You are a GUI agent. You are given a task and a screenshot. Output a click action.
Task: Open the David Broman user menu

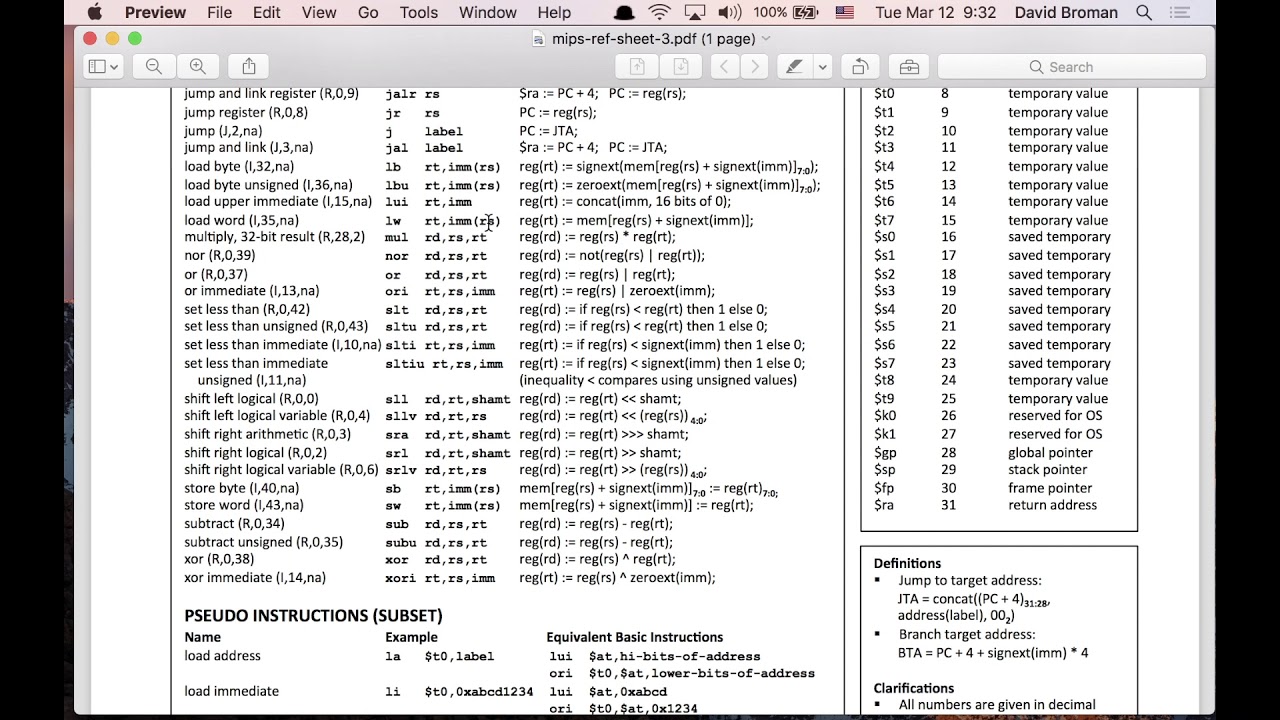pos(1067,13)
